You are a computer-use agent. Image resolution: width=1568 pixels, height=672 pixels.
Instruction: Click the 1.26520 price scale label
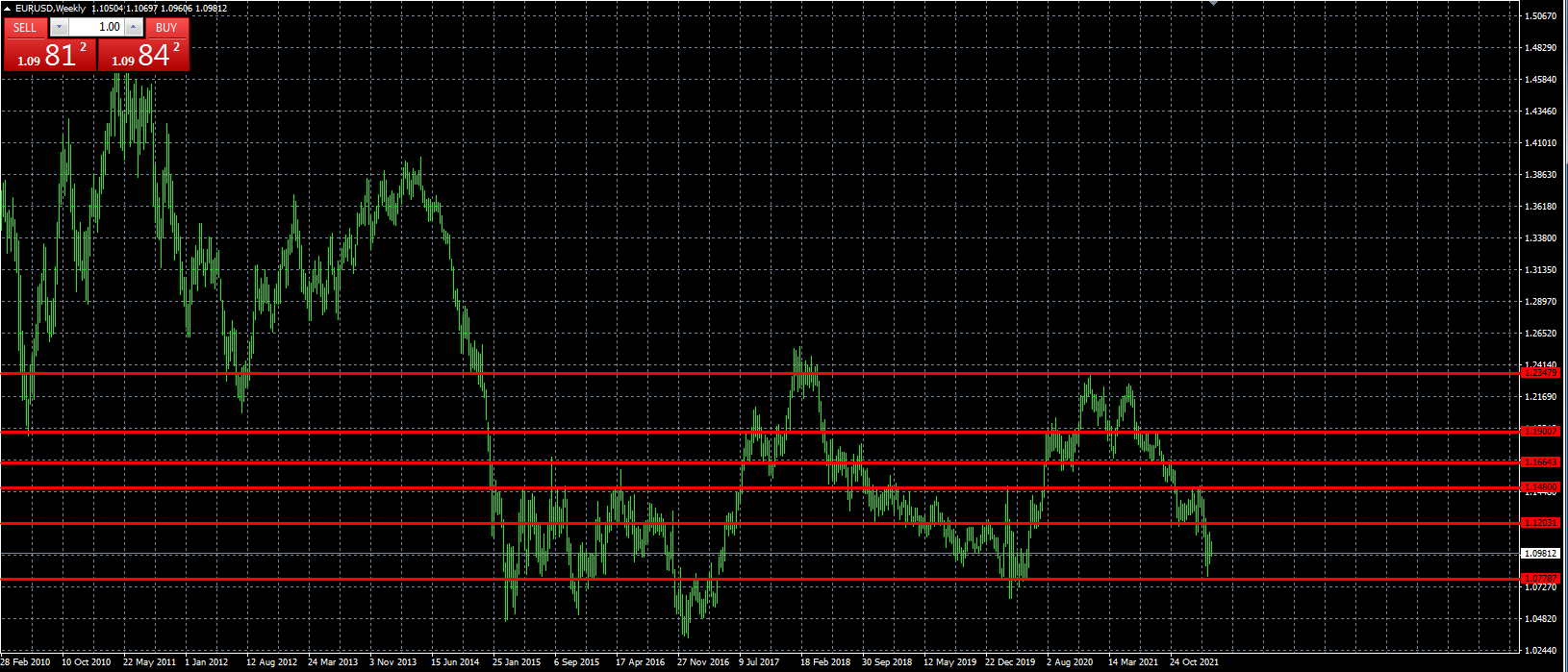coord(1541,334)
